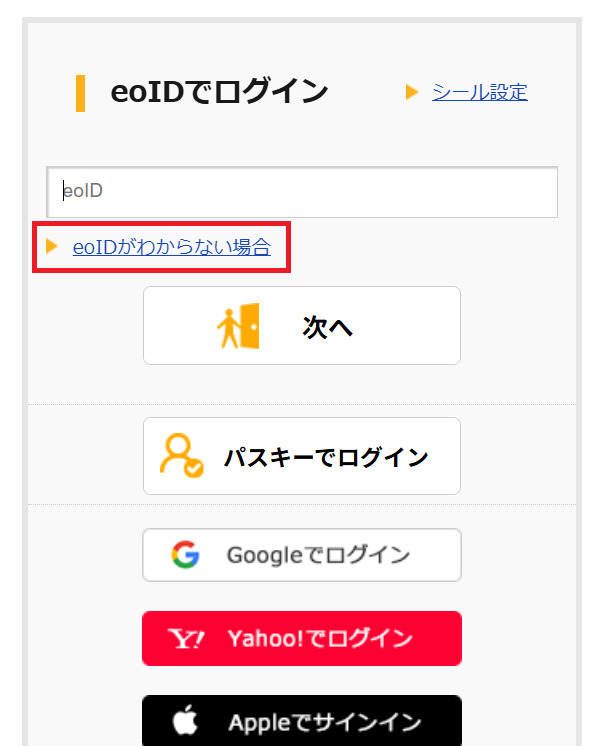This screenshot has height=746, width=600.
Task: Proceed with the 次へ button
Action: 302,326
